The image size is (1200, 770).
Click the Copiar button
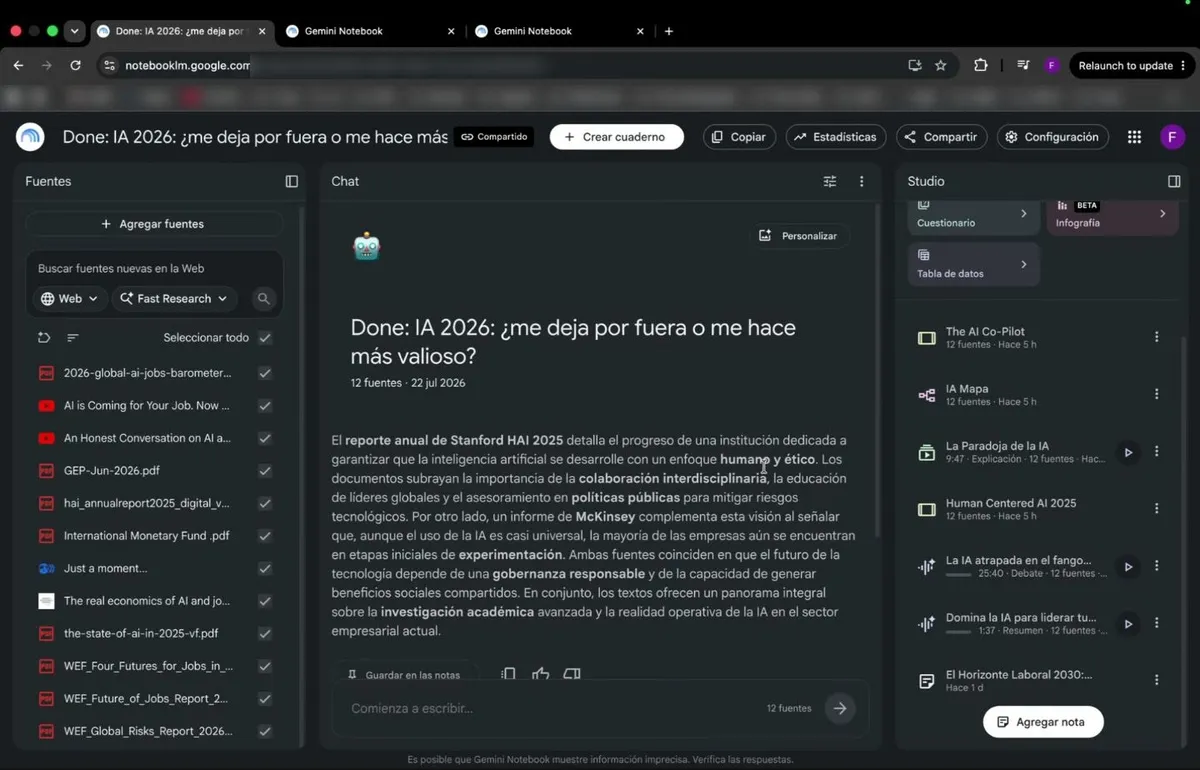pos(739,137)
